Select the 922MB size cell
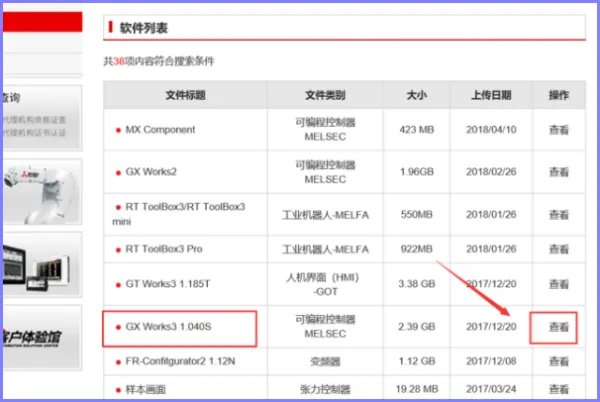 [417, 249]
